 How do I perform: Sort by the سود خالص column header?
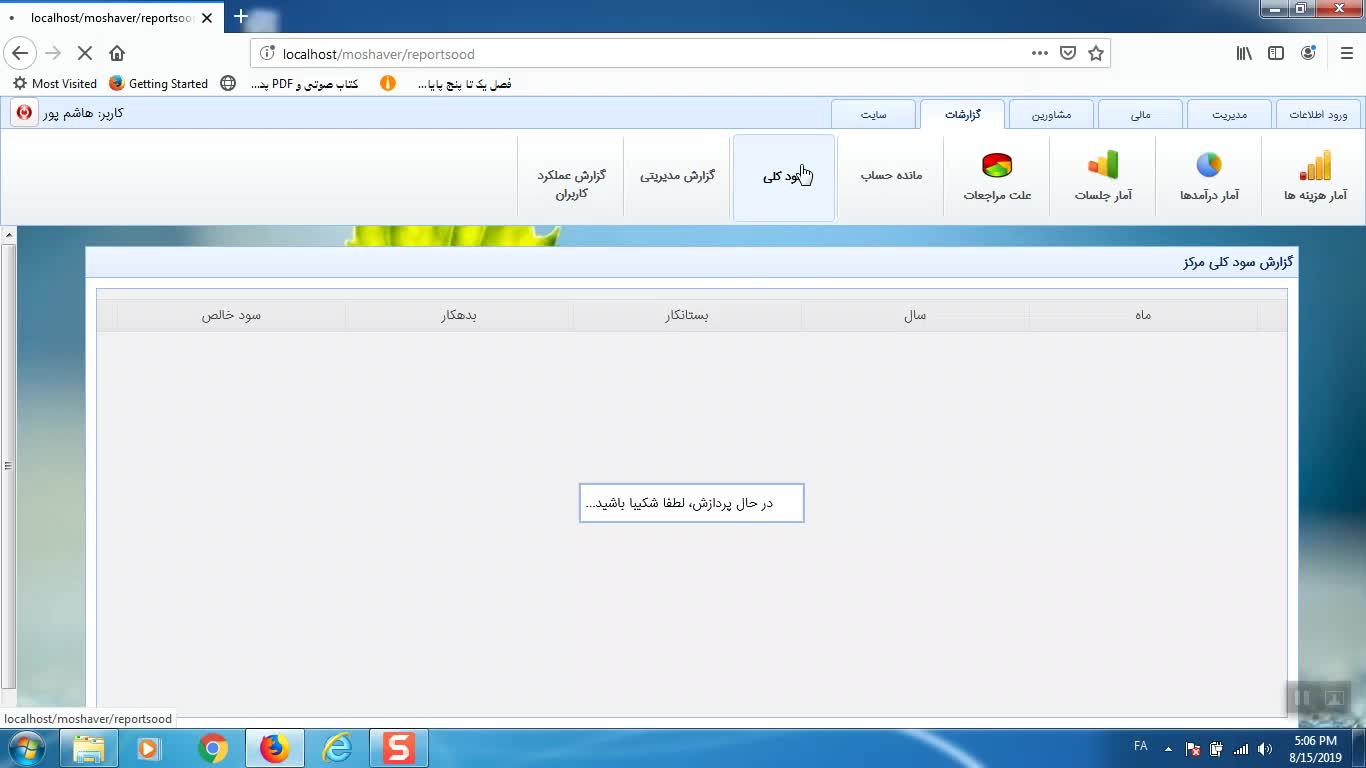click(x=231, y=315)
